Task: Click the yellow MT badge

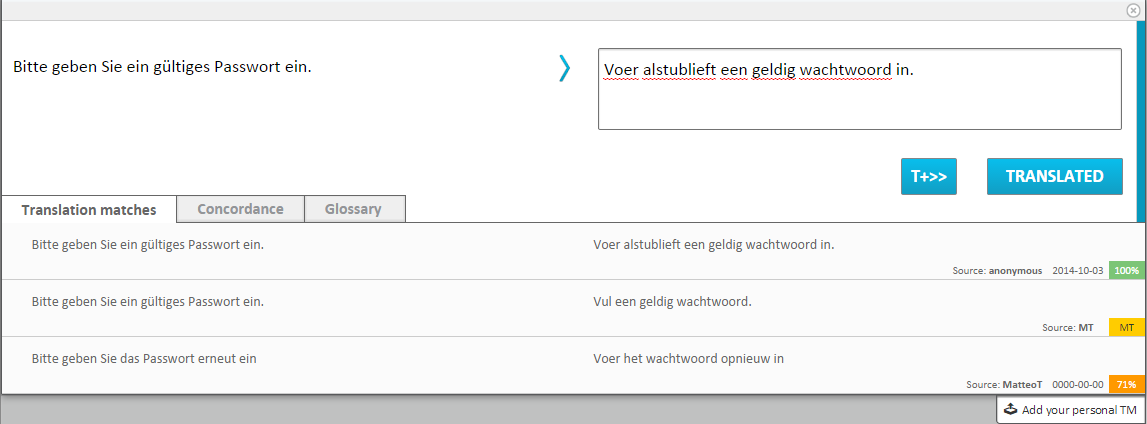Action: pyautogui.click(x=1126, y=328)
